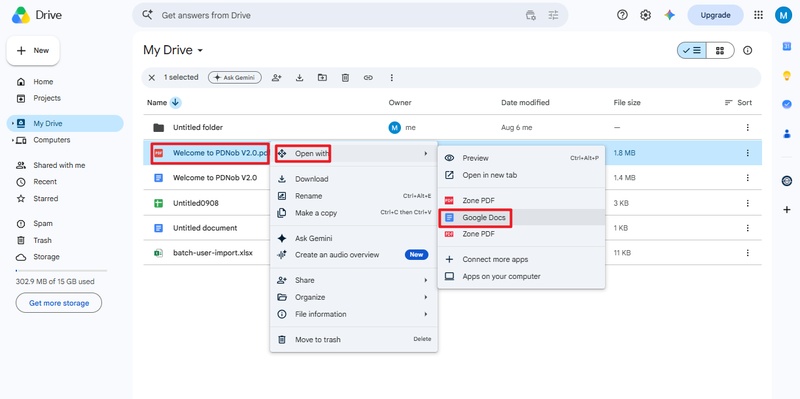Open Drive help menu icon

(x=622, y=15)
